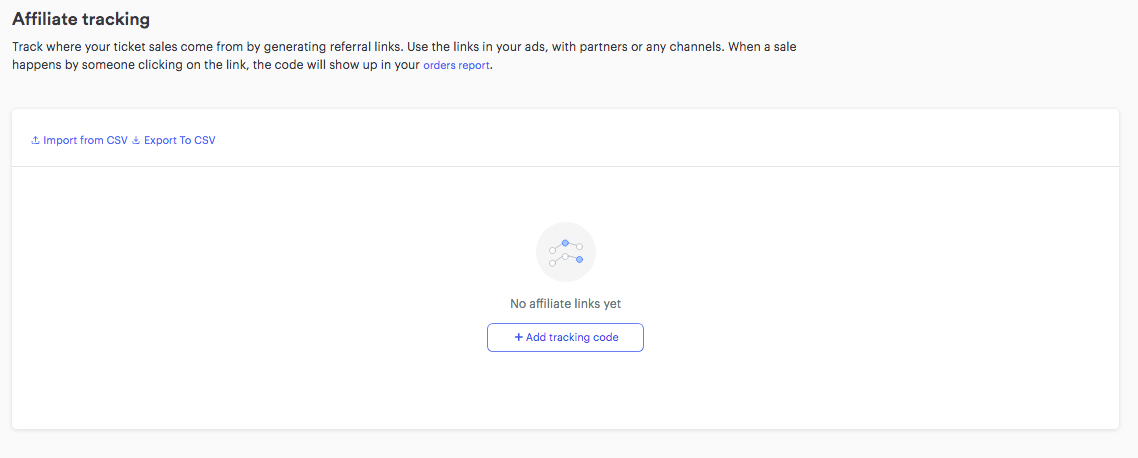Add a new tracking code
This screenshot has height=458, width=1138.
[x=565, y=338]
